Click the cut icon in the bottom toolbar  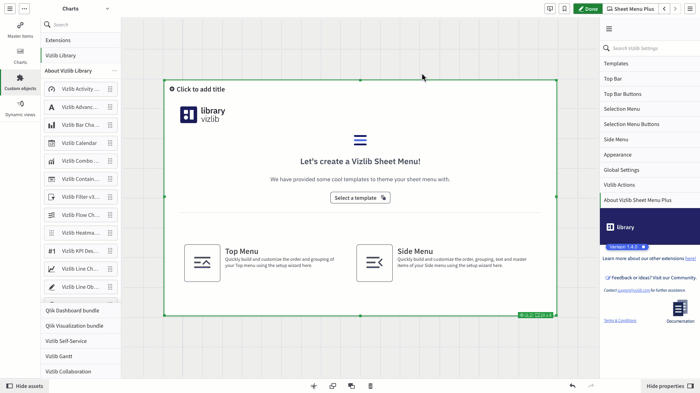pos(314,386)
